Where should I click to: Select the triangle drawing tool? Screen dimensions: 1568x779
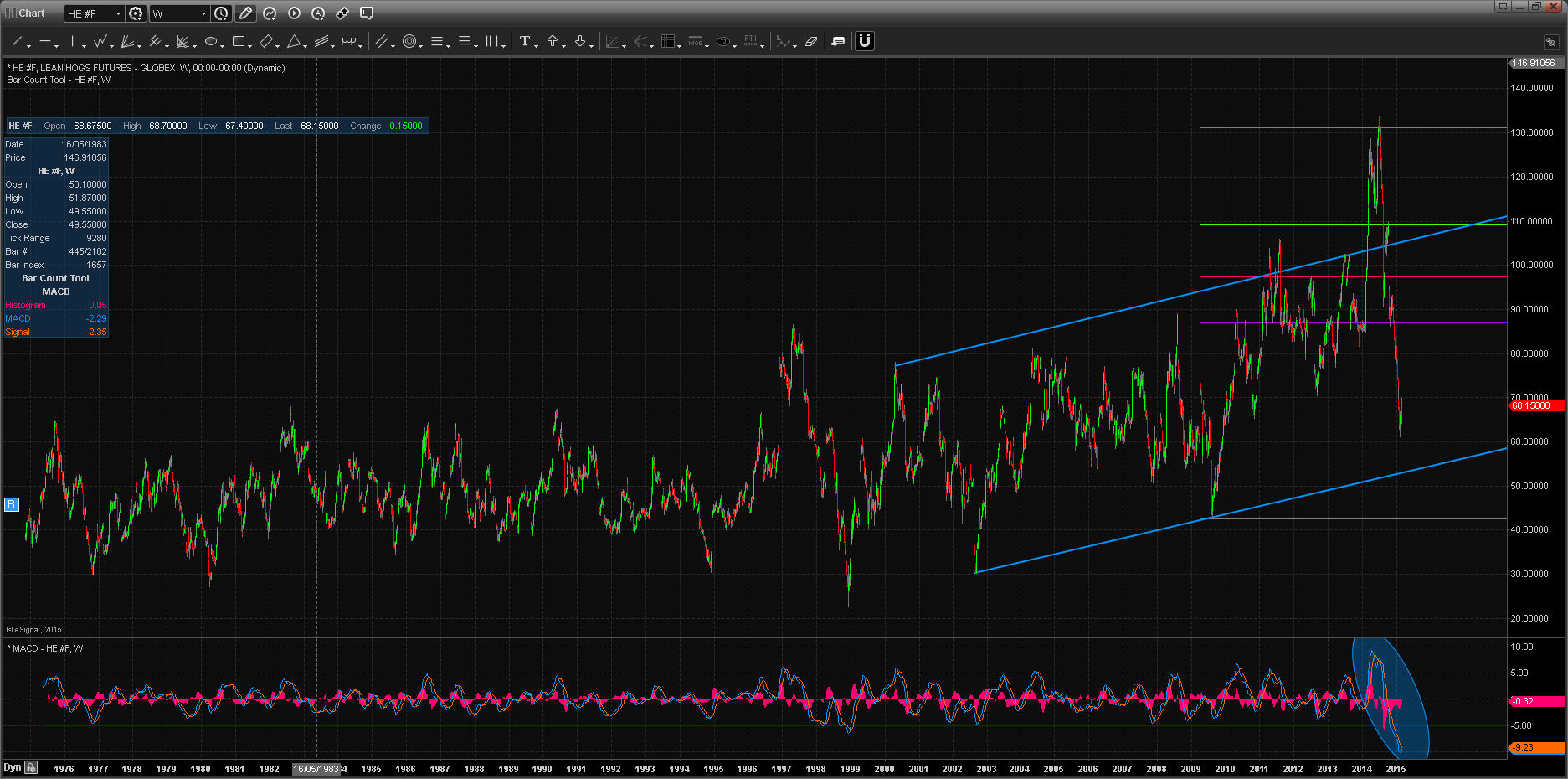(x=294, y=41)
